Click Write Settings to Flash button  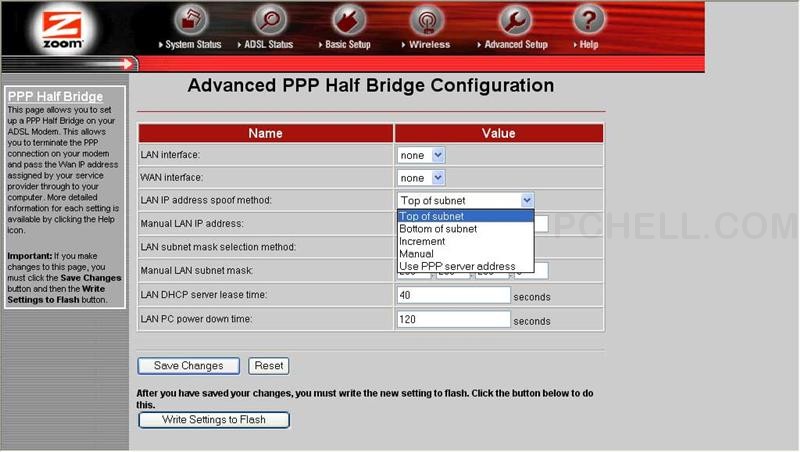(x=213, y=420)
